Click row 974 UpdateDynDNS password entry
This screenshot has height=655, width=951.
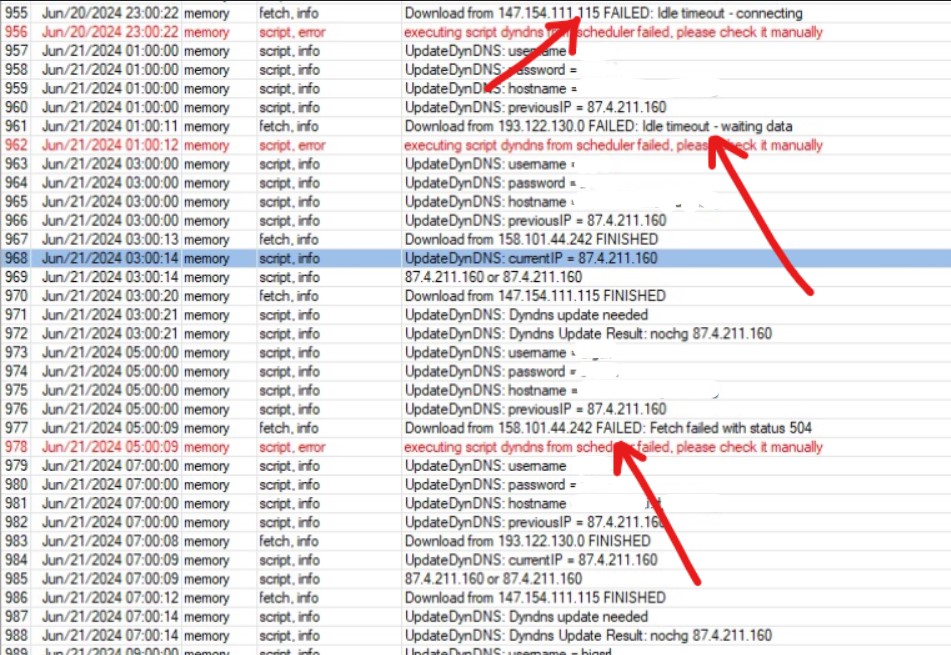point(491,371)
